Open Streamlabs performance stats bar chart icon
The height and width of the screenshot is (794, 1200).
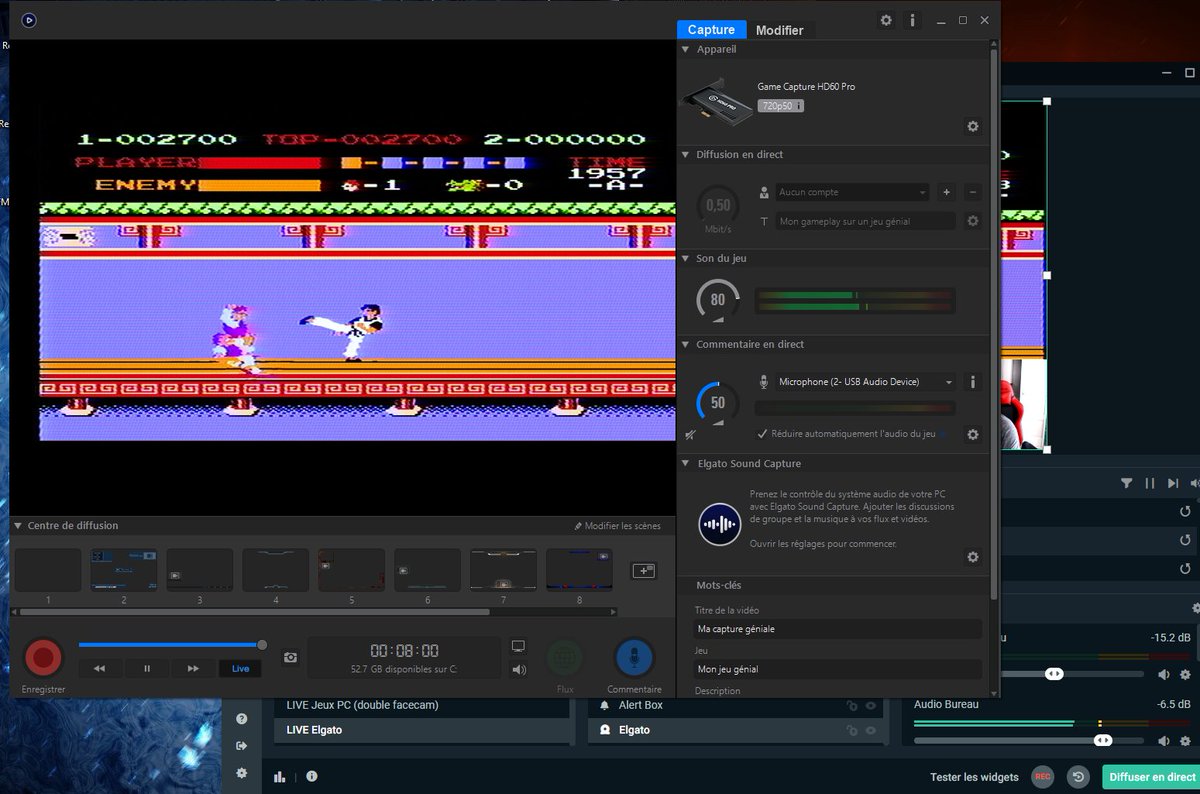280,776
